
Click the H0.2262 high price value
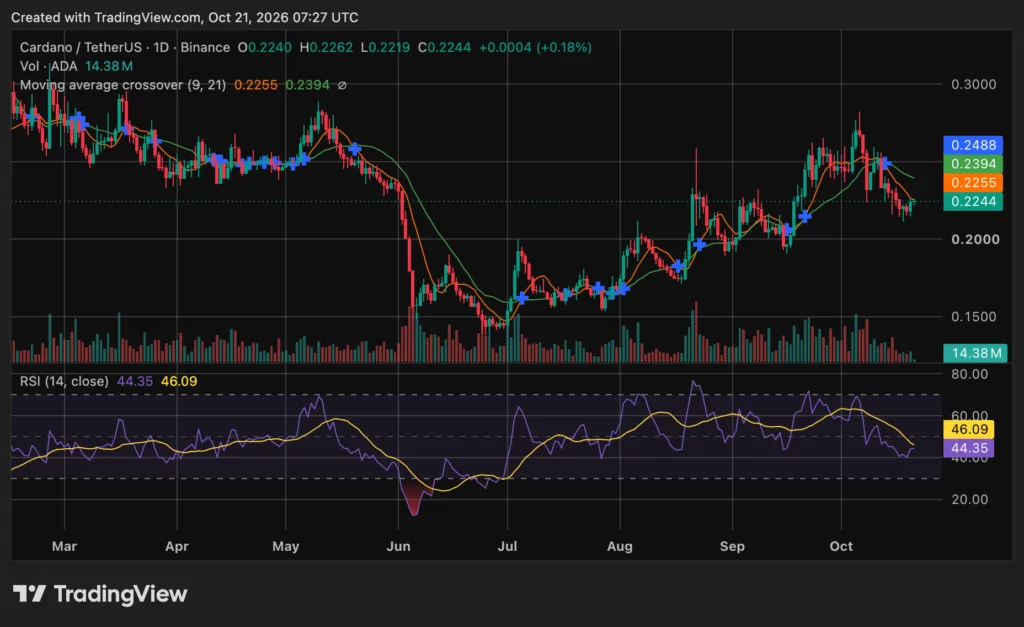click(x=326, y=47)
